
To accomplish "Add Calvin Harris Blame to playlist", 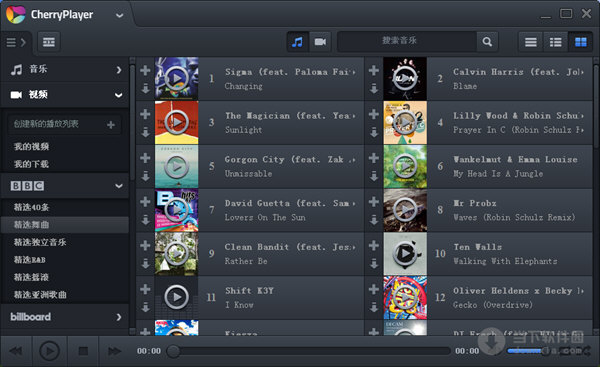I will point(373,70).
